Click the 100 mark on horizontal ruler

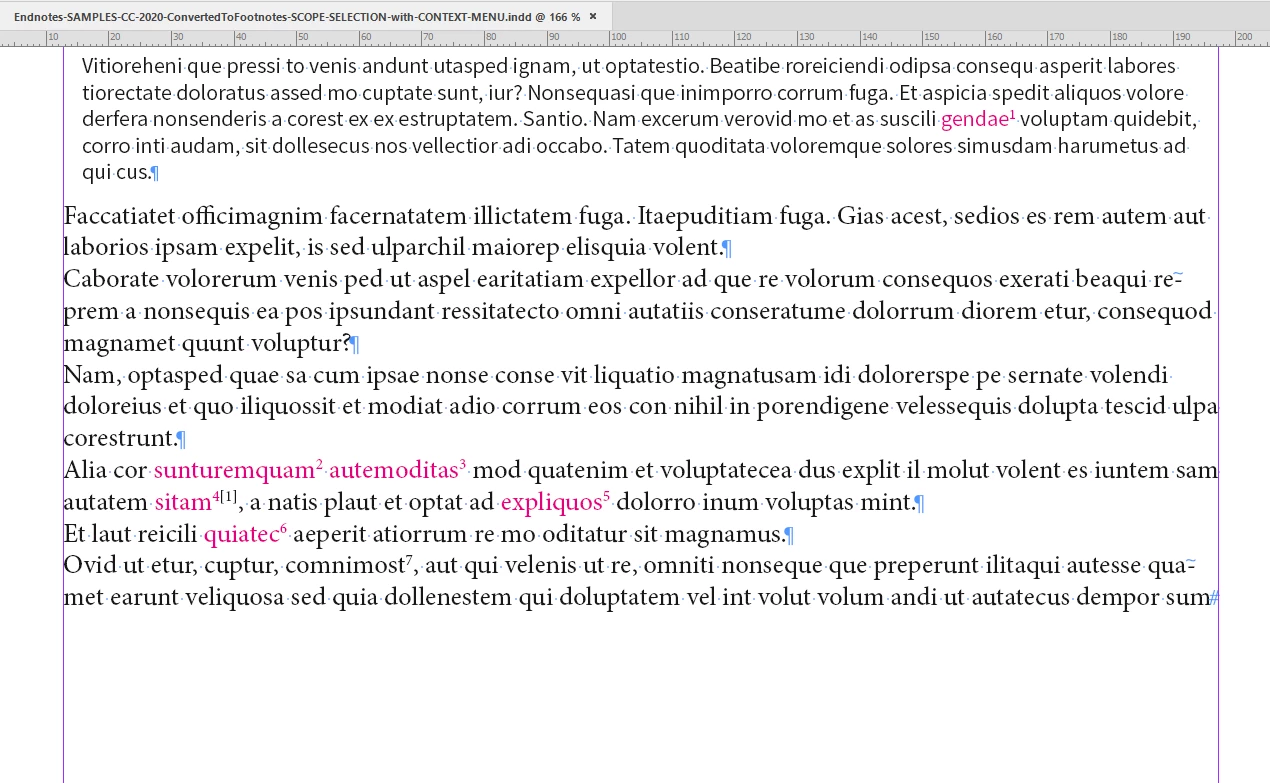(x=618, y=37)
